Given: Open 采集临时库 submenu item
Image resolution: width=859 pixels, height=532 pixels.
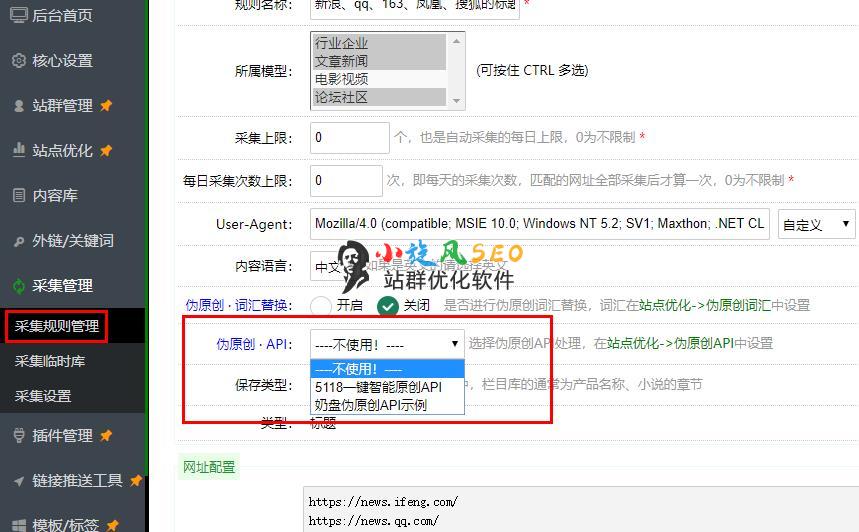Looking at the screenshot, I should point(50,361).
